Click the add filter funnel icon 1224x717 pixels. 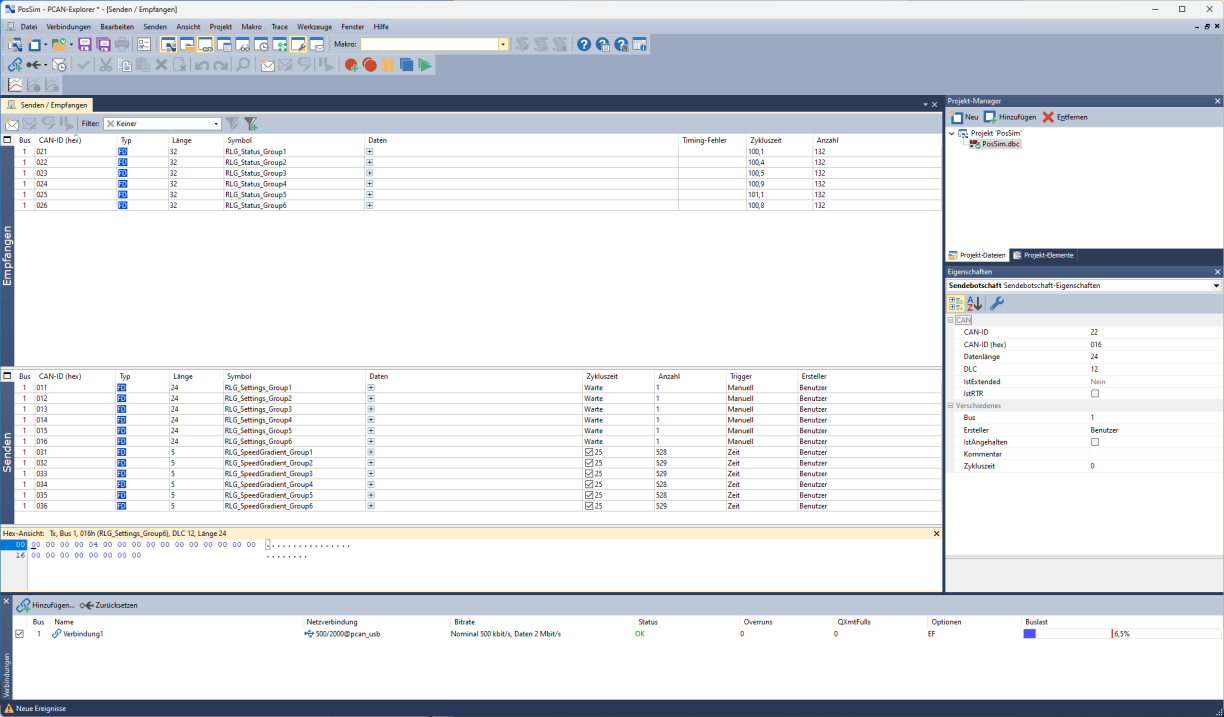coord(250,124)
